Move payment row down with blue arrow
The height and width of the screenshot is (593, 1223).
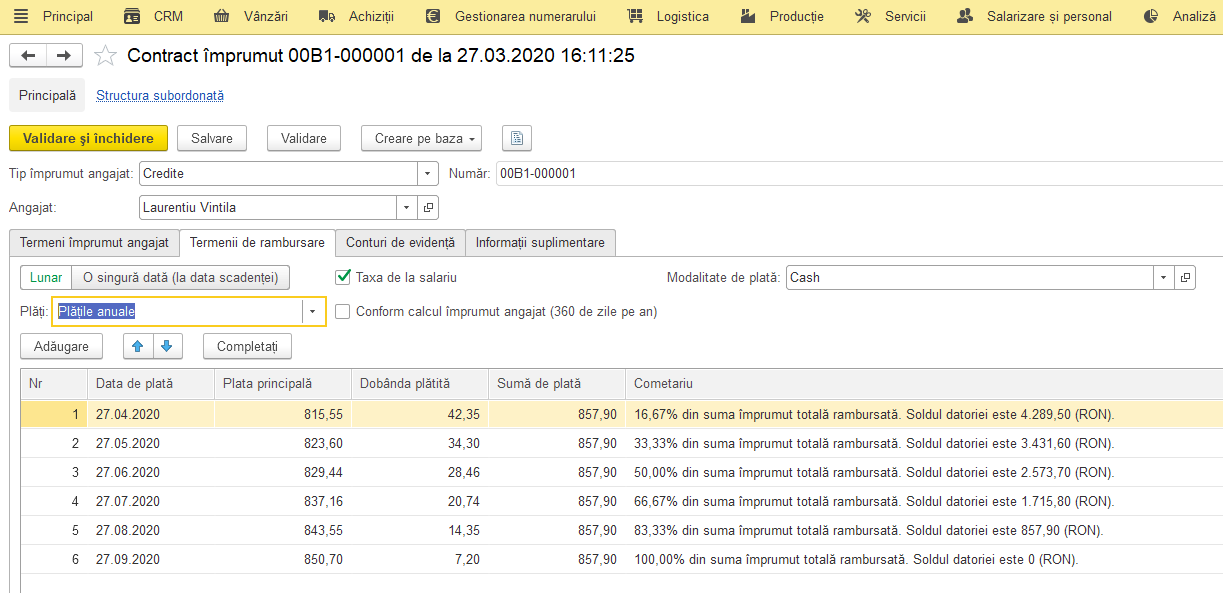pyautogui.click(x=166, y=346)
